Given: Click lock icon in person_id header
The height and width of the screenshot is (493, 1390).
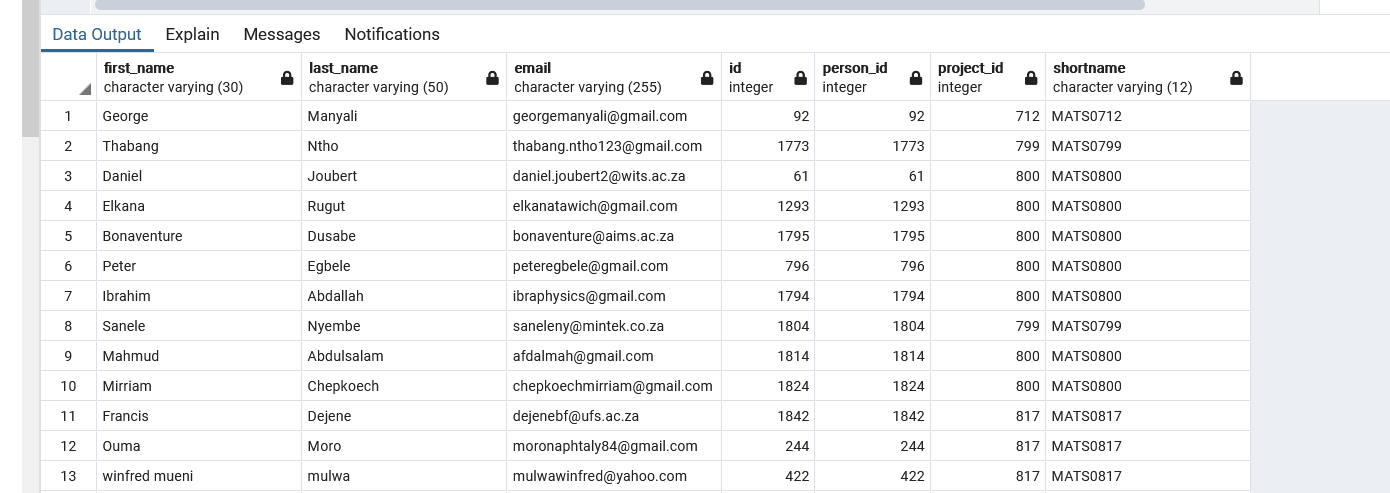Looking at the screenshot, I should click(916, 78).
